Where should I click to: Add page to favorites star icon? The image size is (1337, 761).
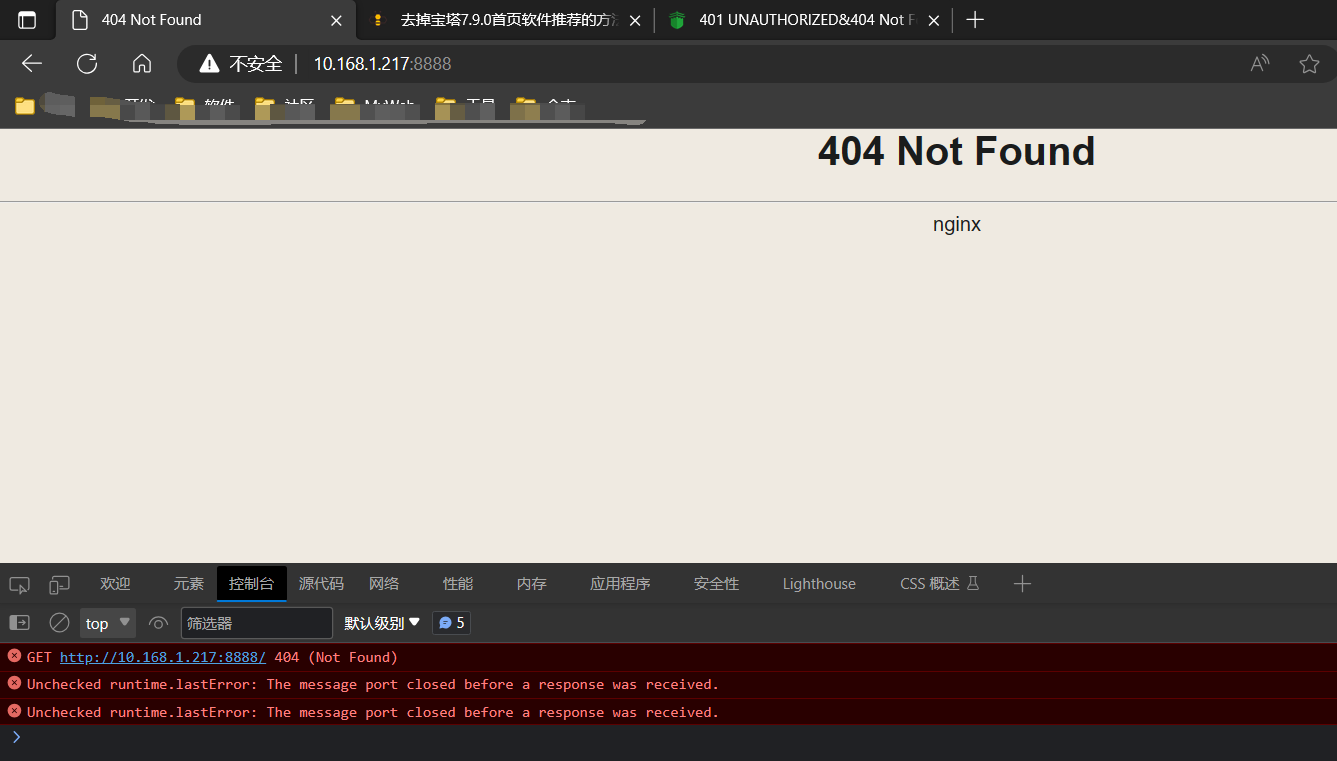(x=1309, y=64)
